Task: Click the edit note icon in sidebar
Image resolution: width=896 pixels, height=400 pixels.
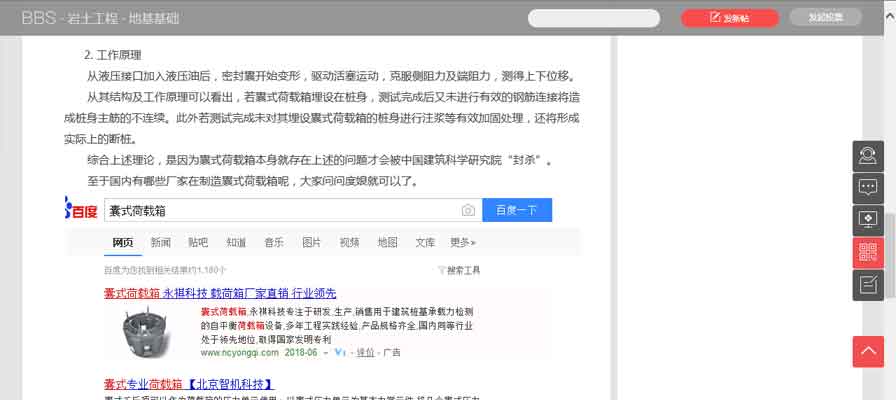Action: 868,285
